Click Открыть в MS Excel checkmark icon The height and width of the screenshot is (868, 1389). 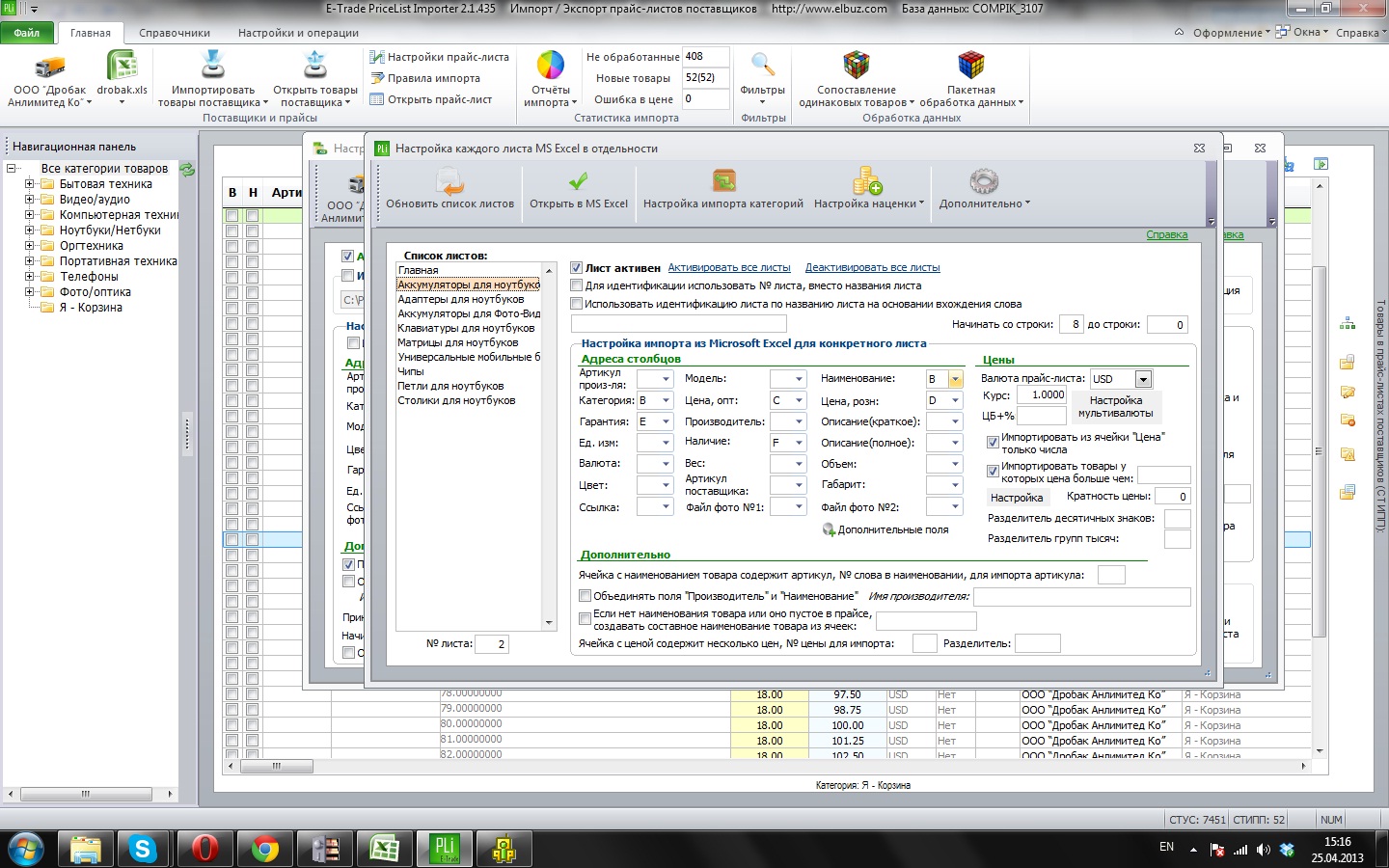(x=579, y=181)
